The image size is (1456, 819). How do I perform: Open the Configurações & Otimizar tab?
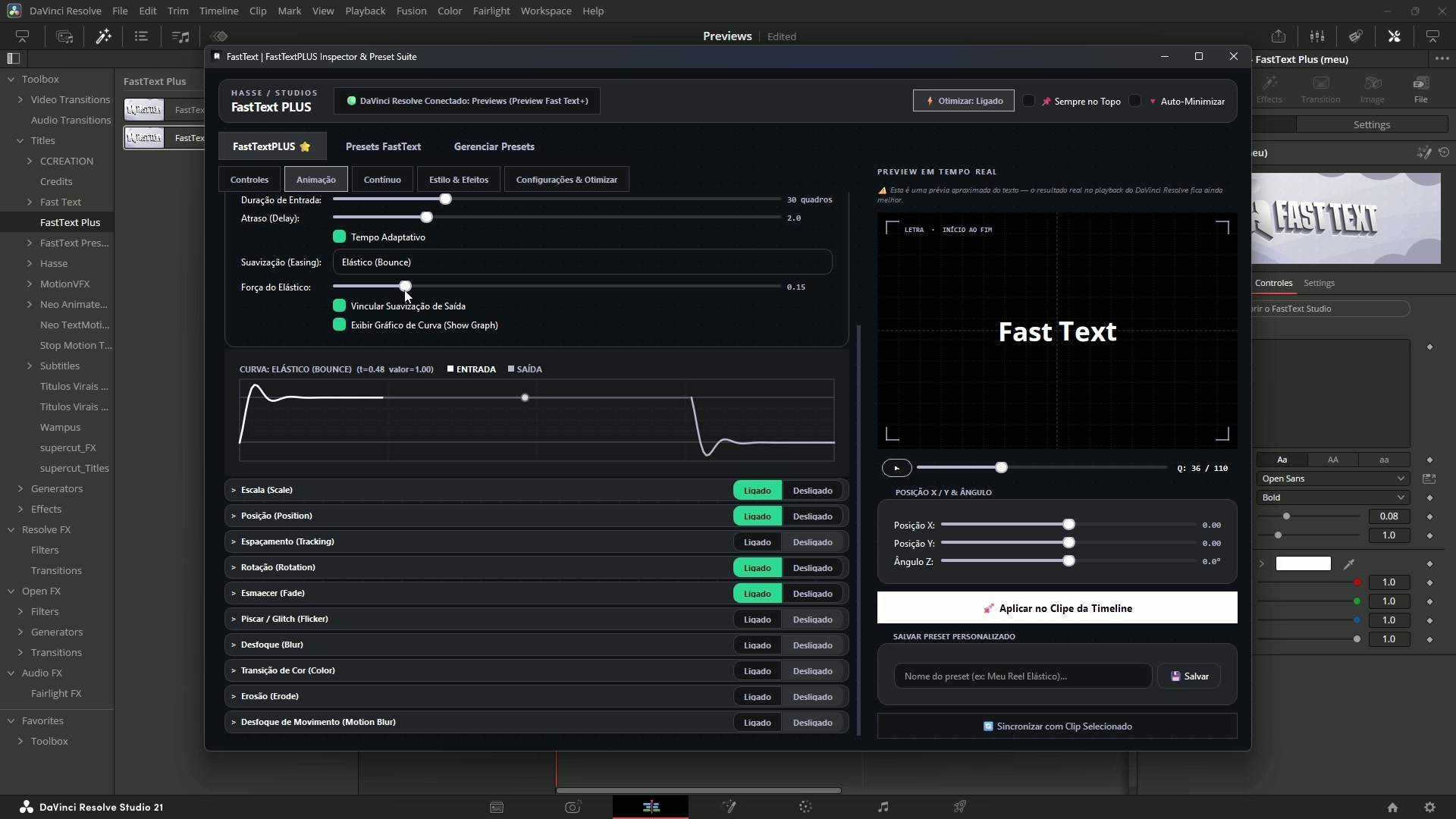coord(566,180)
